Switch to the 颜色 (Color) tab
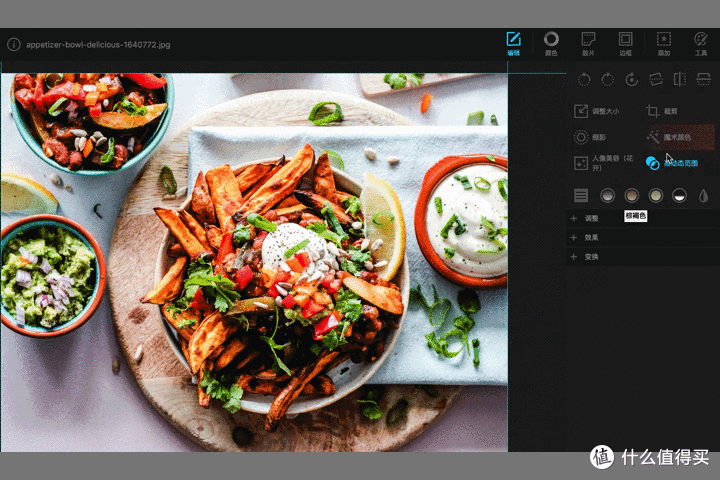This screenshot has height=480, width=720. point(551,44)
